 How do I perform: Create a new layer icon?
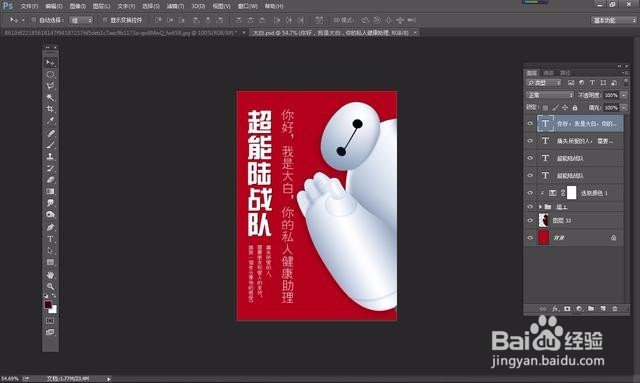pyautogui.click(x=603, y=309)
